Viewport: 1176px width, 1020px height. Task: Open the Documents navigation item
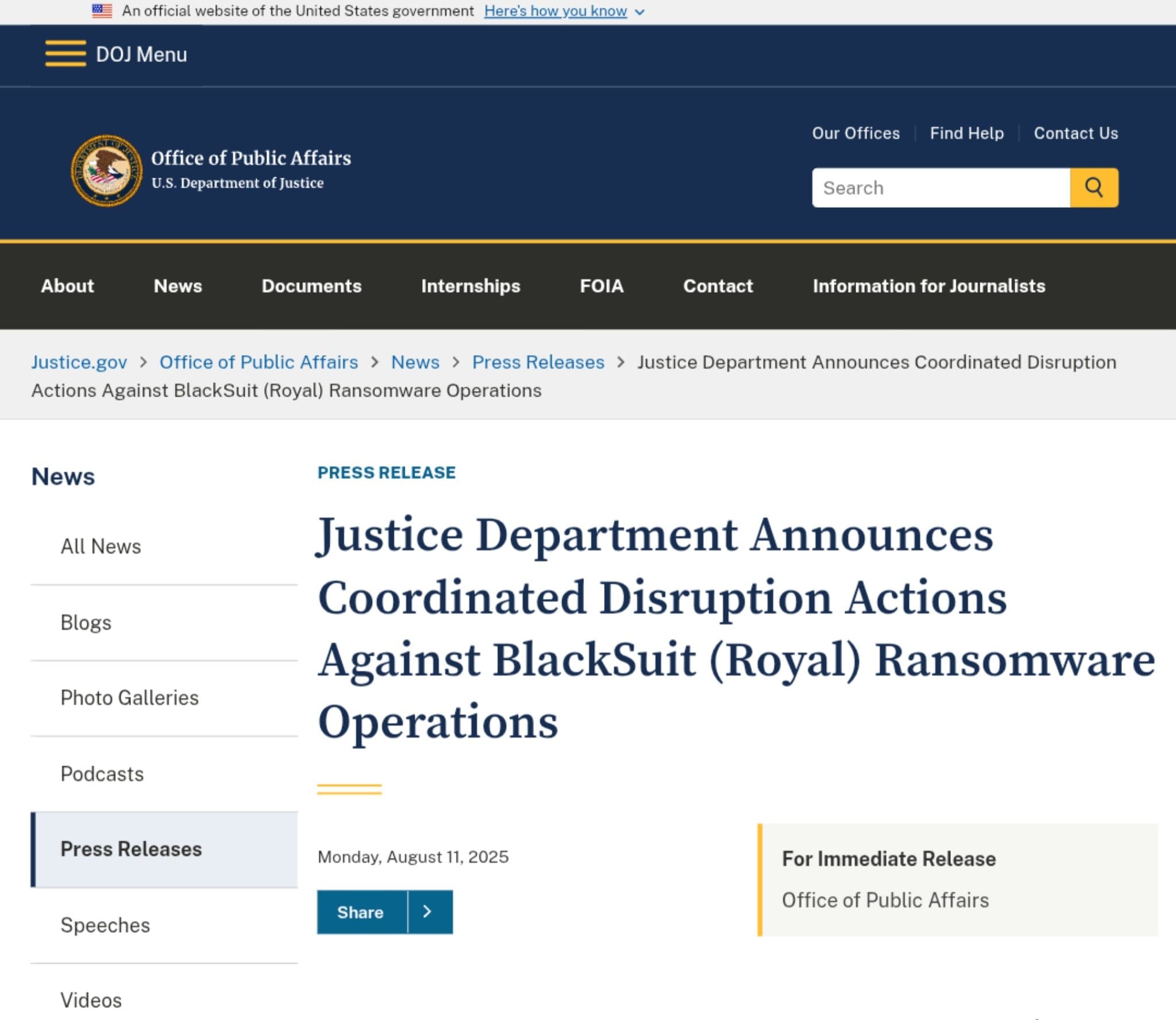(311, 286)
